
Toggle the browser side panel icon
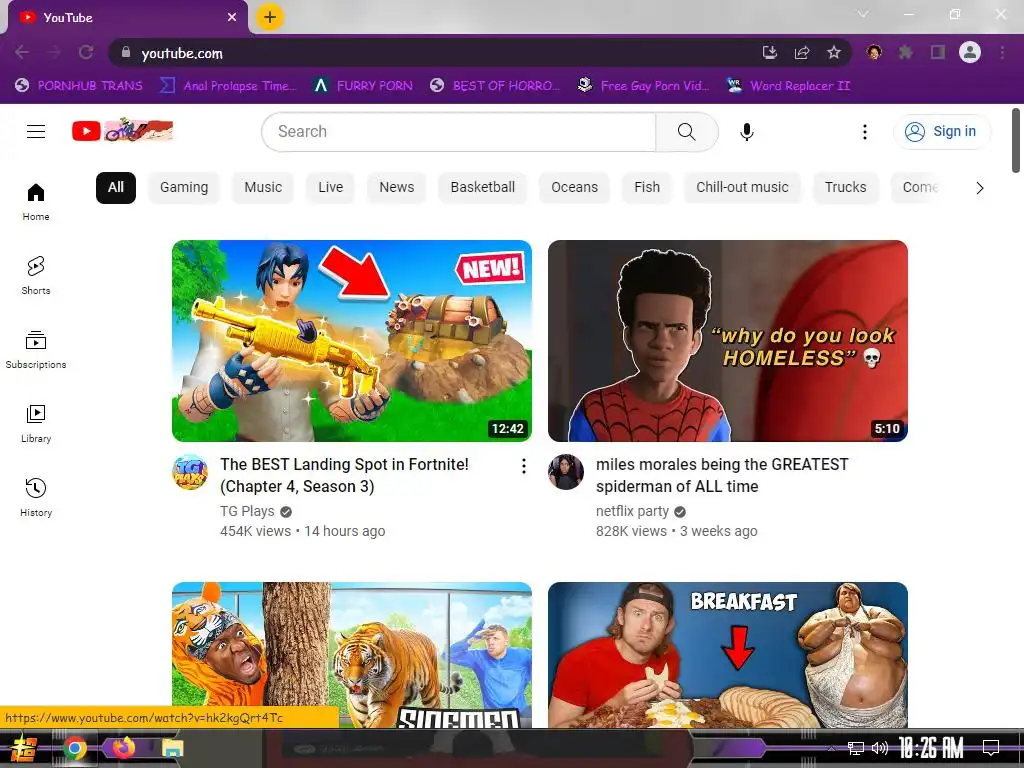pyautogui.click(x=938, y=52)
